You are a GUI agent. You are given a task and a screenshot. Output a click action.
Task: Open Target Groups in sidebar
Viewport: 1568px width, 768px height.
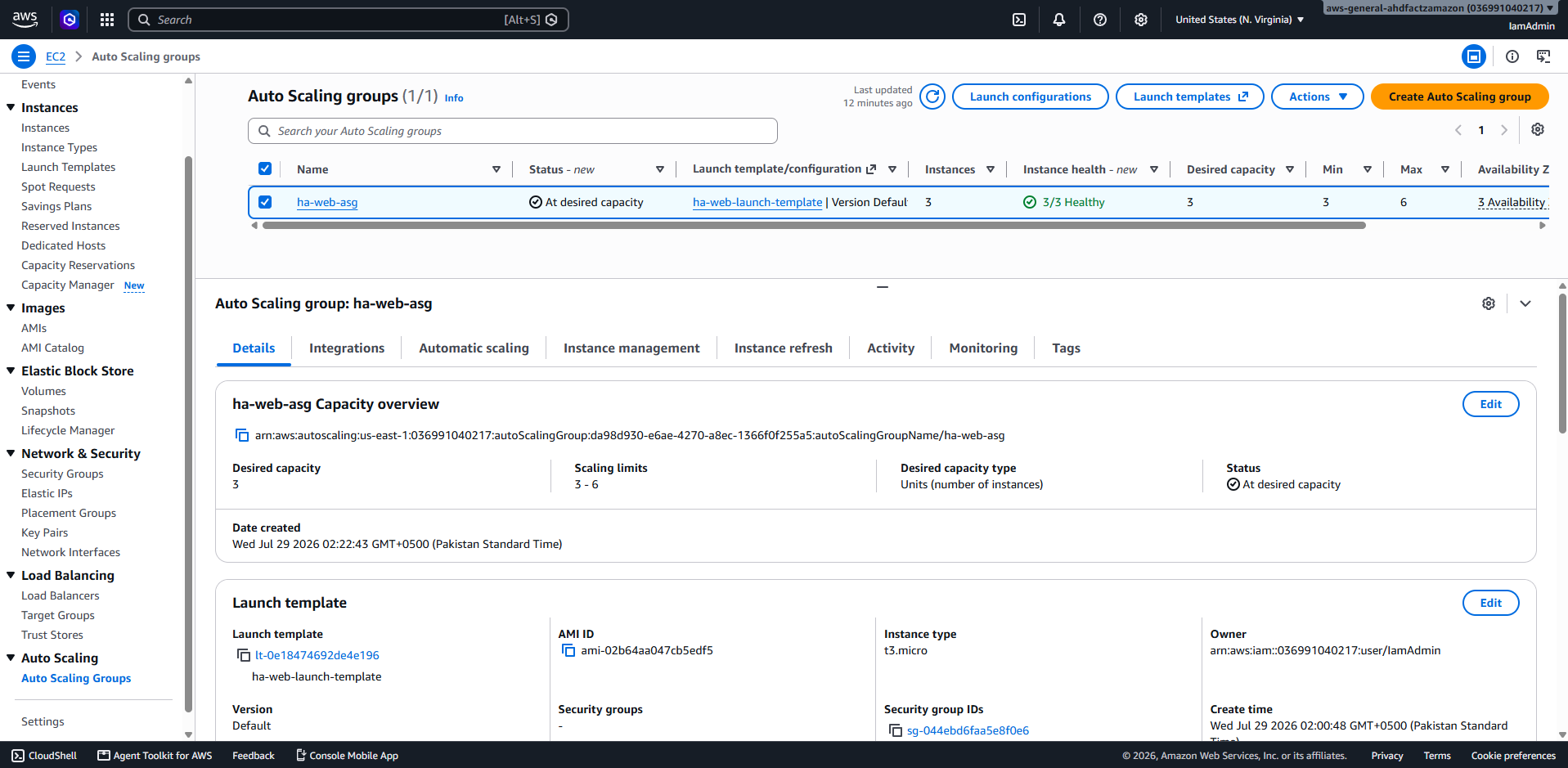point(58,615)
